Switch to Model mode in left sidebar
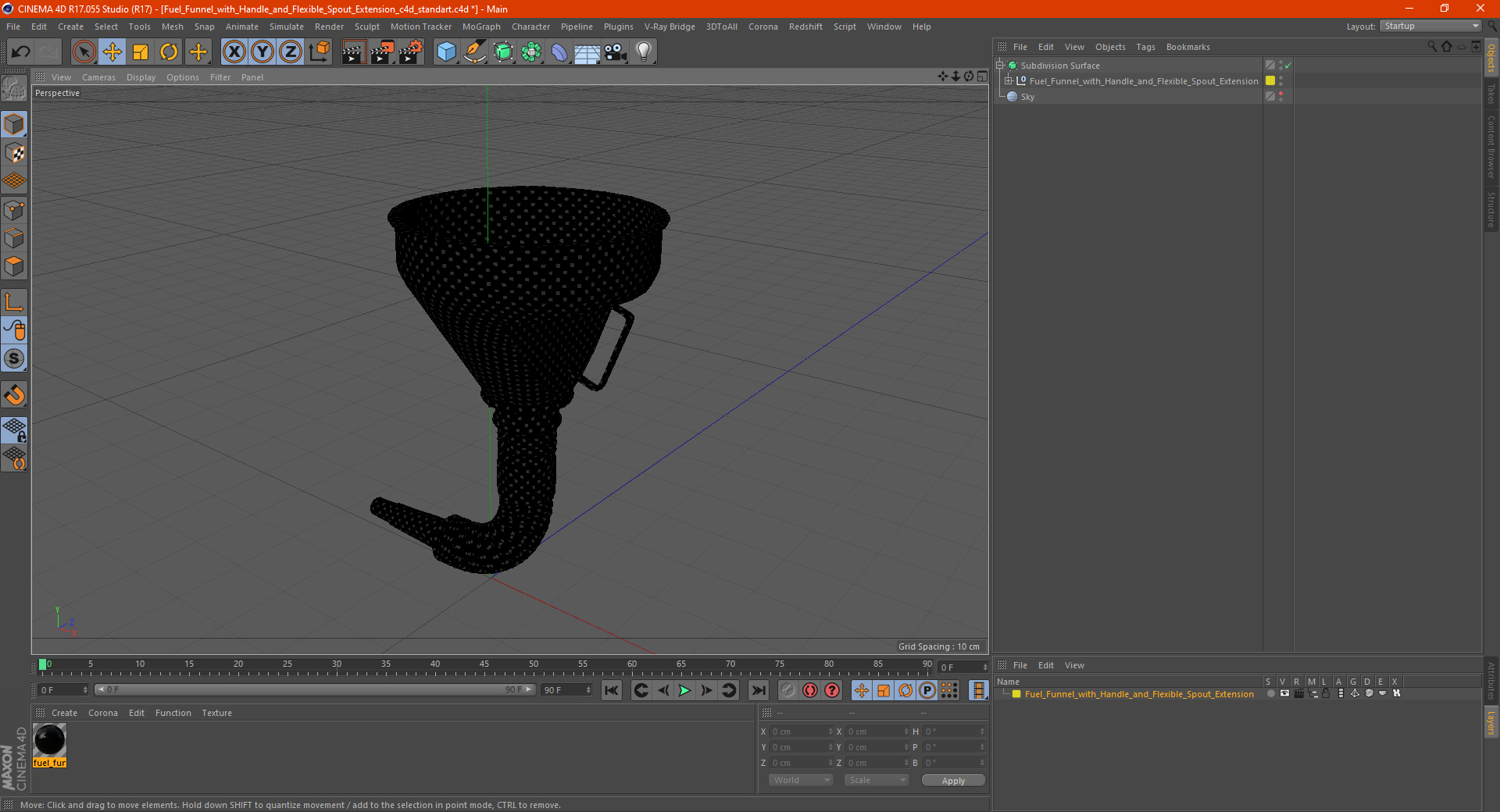The height and width of the screenshot is (812, 1500). [x=14, y=124]
